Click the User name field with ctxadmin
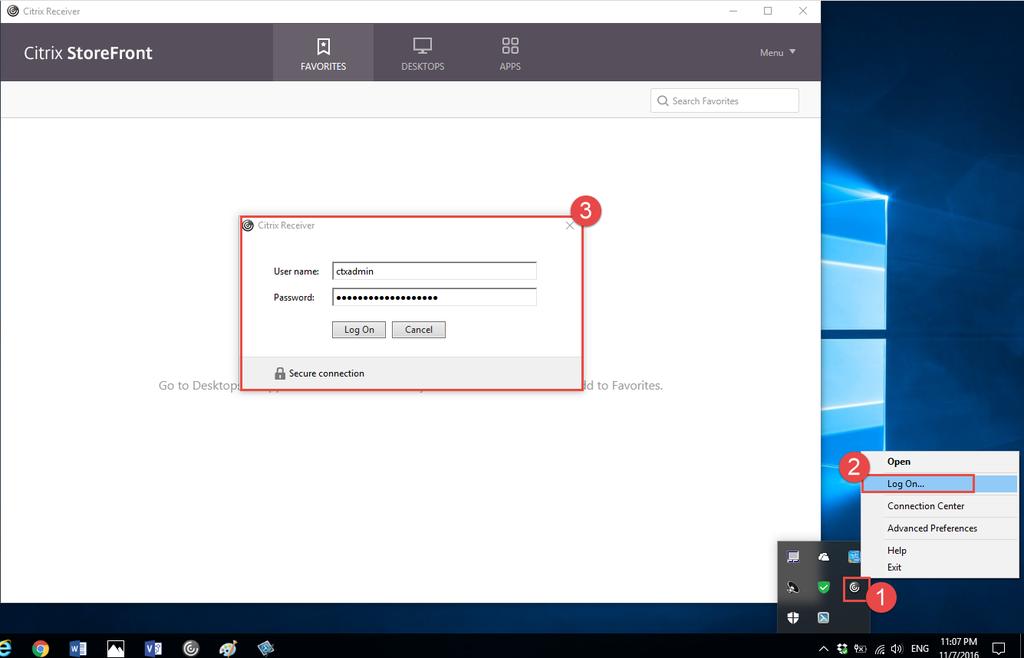 coord(434,271)
